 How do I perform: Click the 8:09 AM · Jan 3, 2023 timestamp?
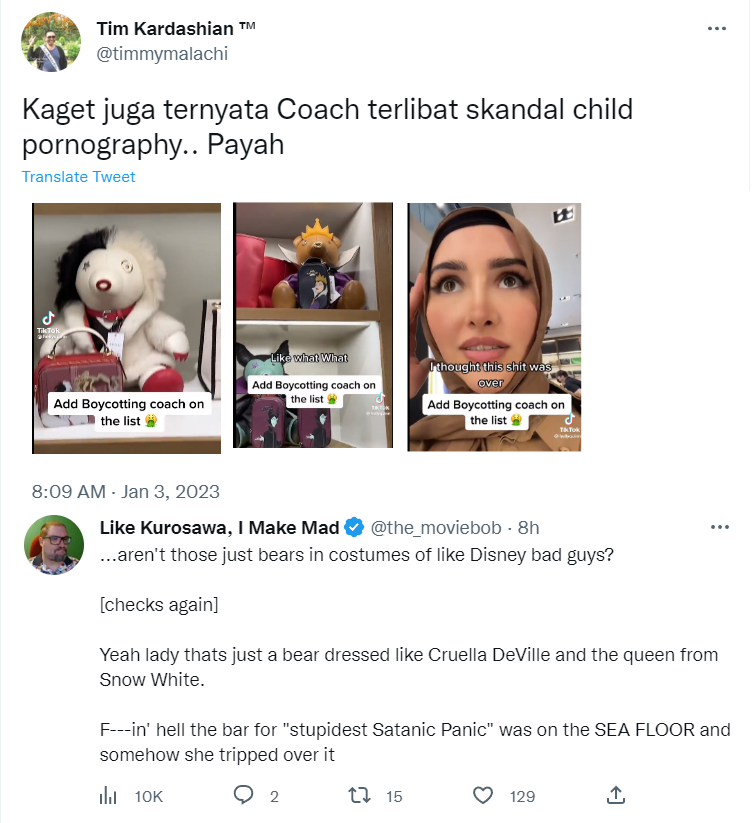click(125, 492)
